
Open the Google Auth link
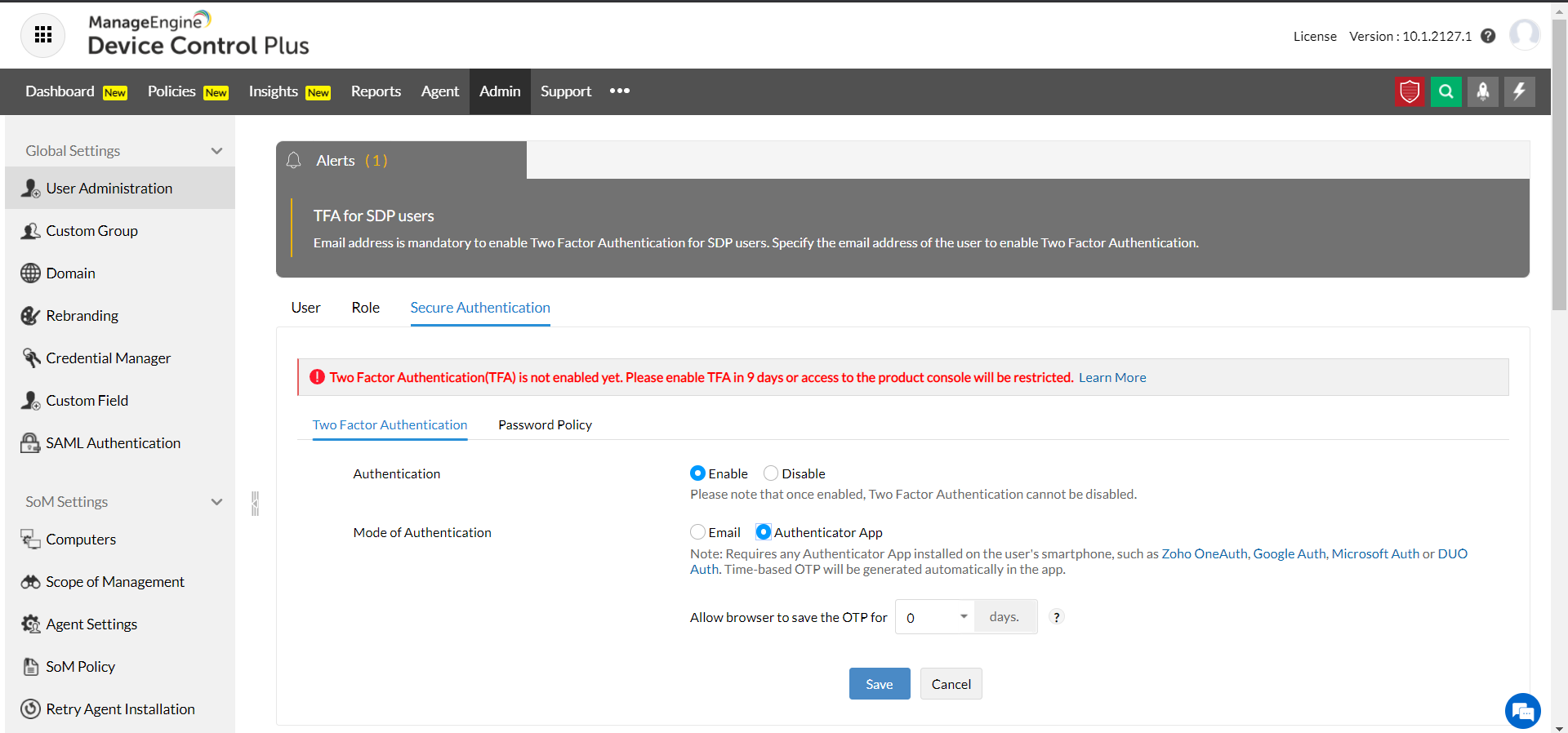[1290, 554]
